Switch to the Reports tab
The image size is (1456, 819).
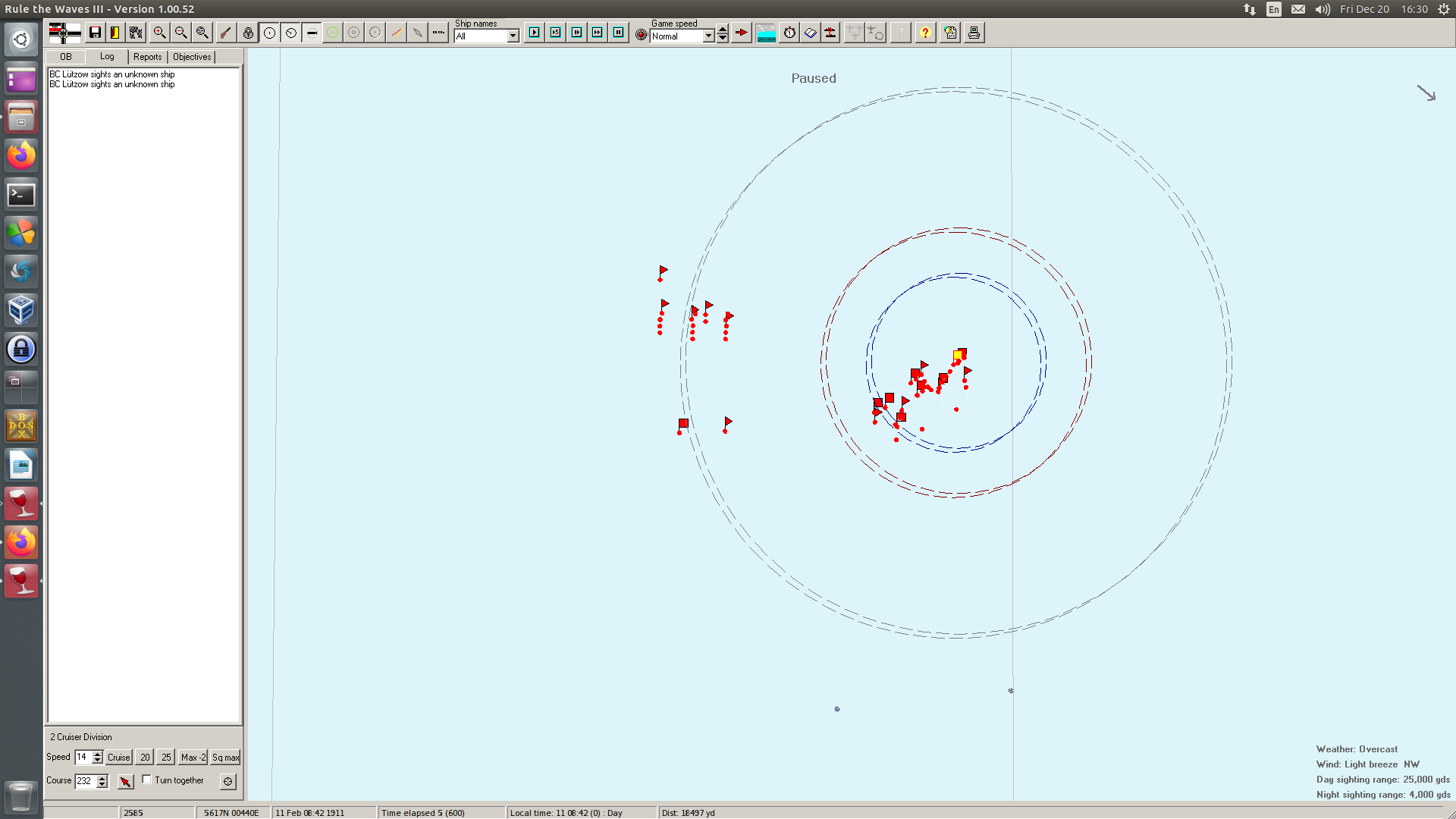(x=148, y=57)
